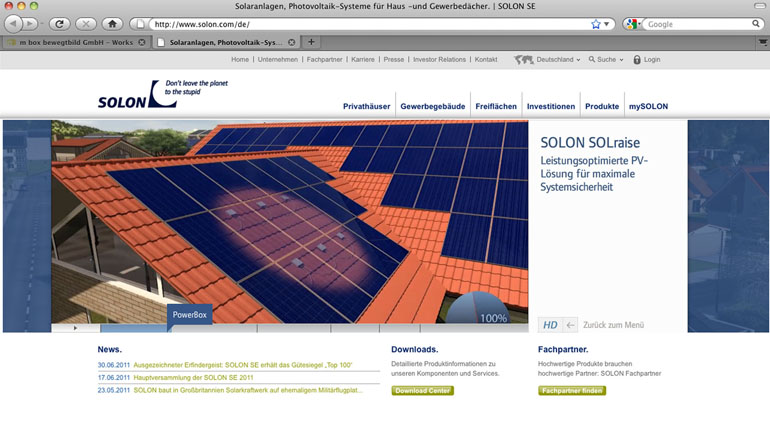This screenshot has width=770, height=433.
Task: Open the browser home page icon
Action: 112,24
